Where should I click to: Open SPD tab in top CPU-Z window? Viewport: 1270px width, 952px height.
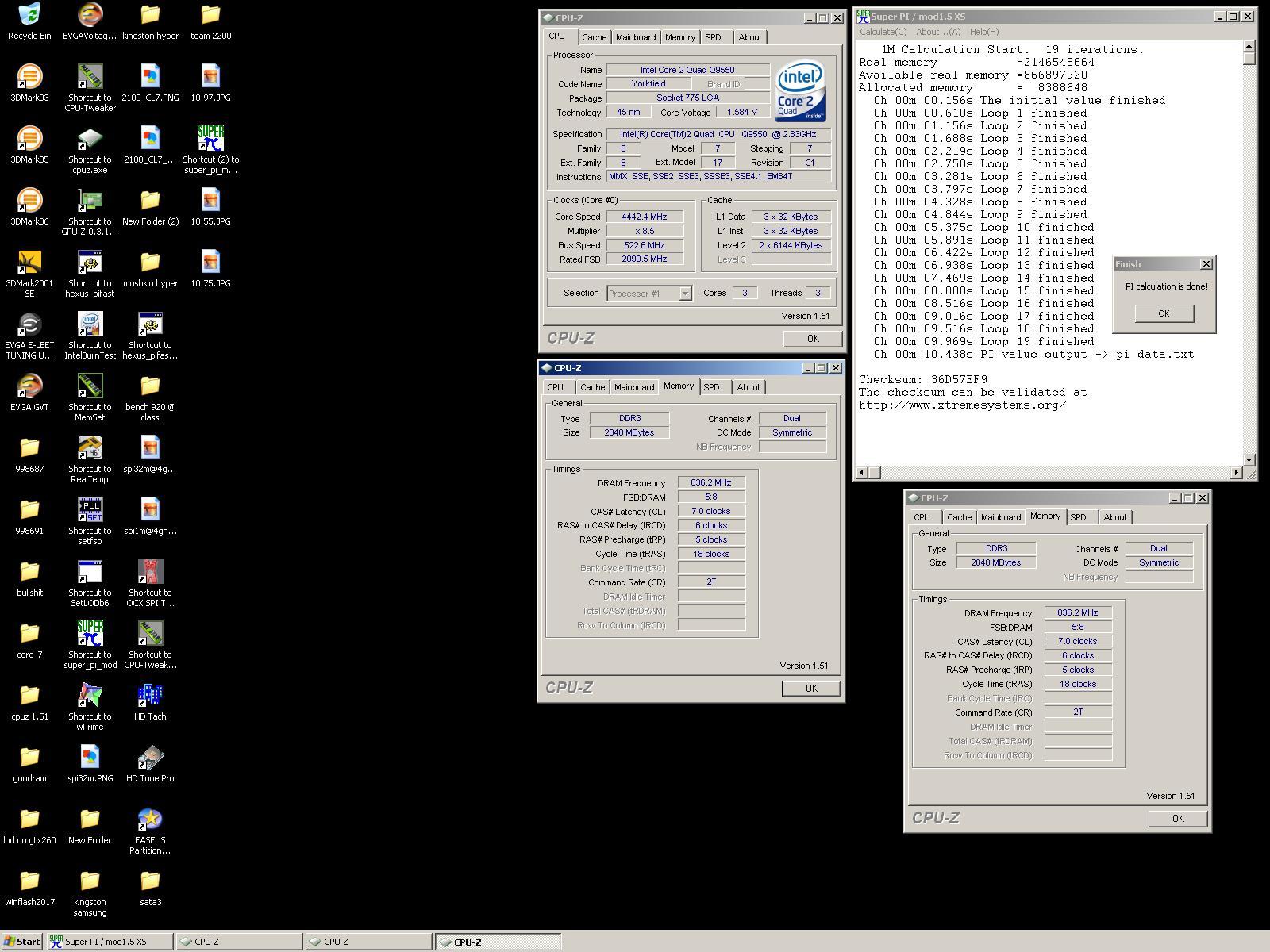pos(713,37)
